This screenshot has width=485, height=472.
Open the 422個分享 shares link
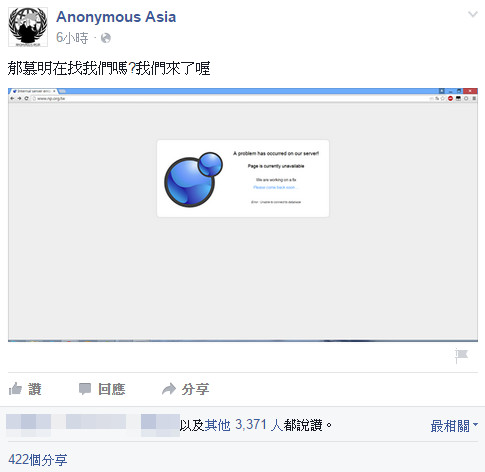click(x=38, y=460)
